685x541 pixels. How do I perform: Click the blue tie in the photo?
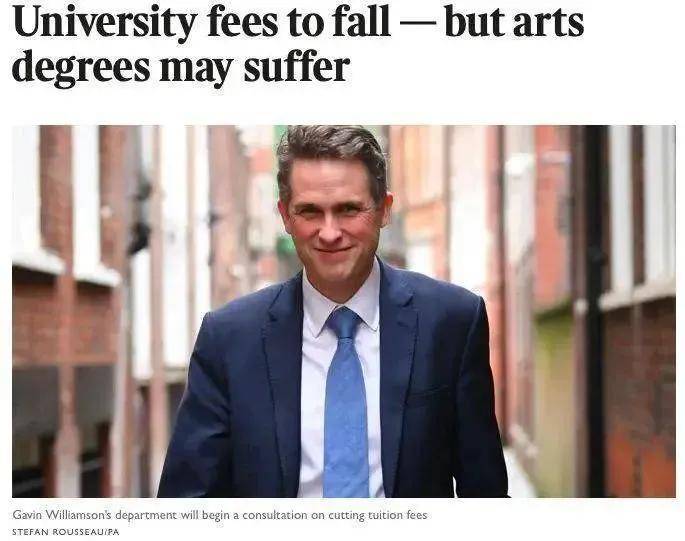pyautogui.click(x=345, y=402)
